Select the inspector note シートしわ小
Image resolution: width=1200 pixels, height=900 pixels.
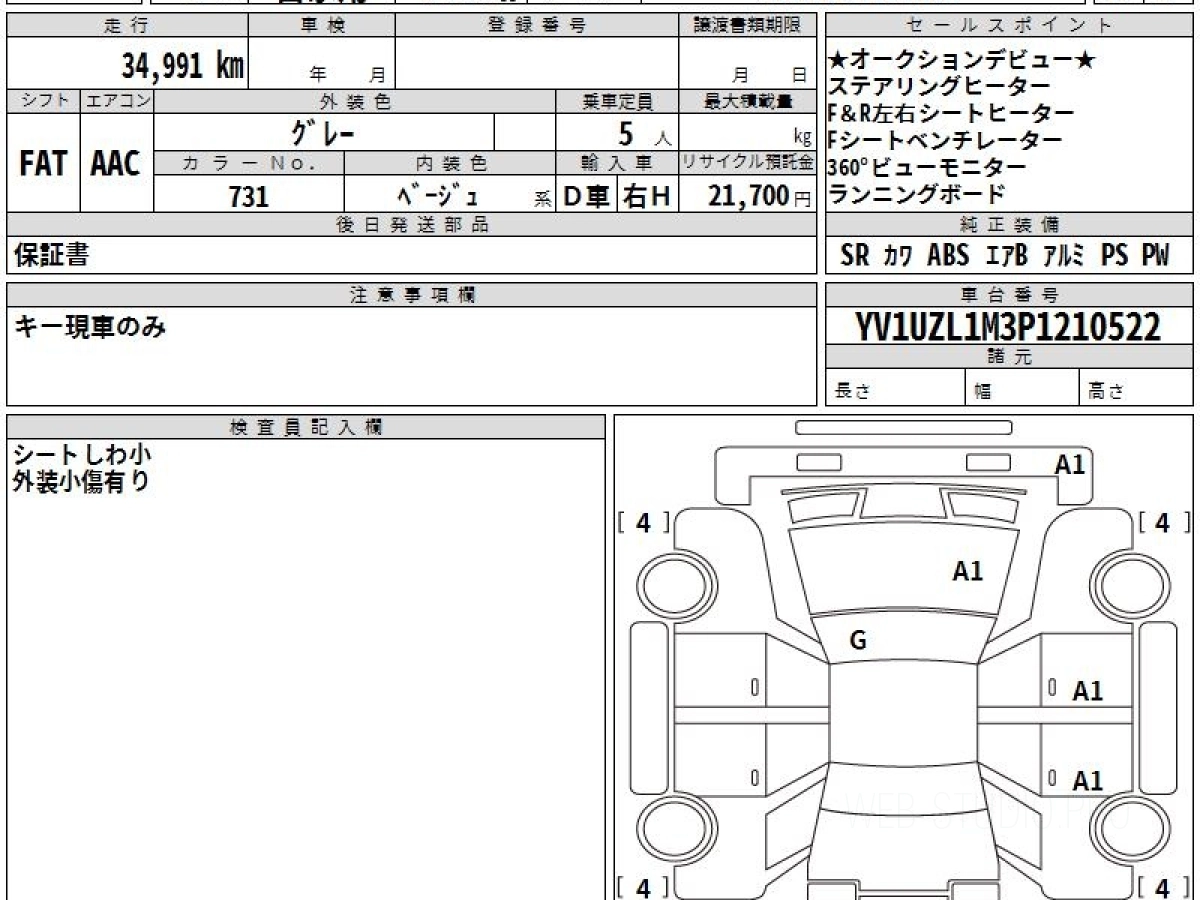tap(82, 455)
